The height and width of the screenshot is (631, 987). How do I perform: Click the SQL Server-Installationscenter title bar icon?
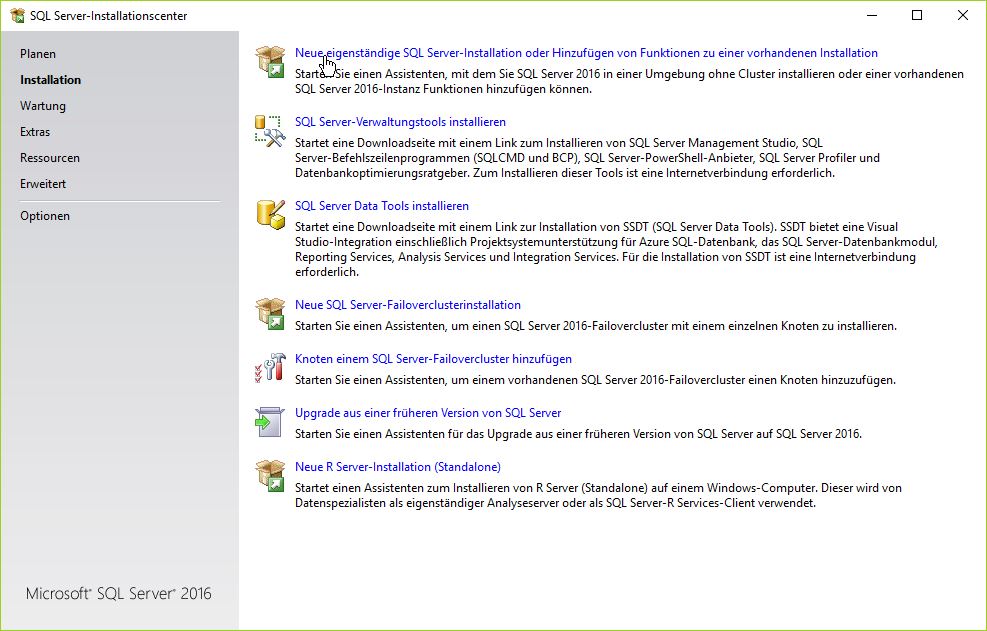point(17,16)
